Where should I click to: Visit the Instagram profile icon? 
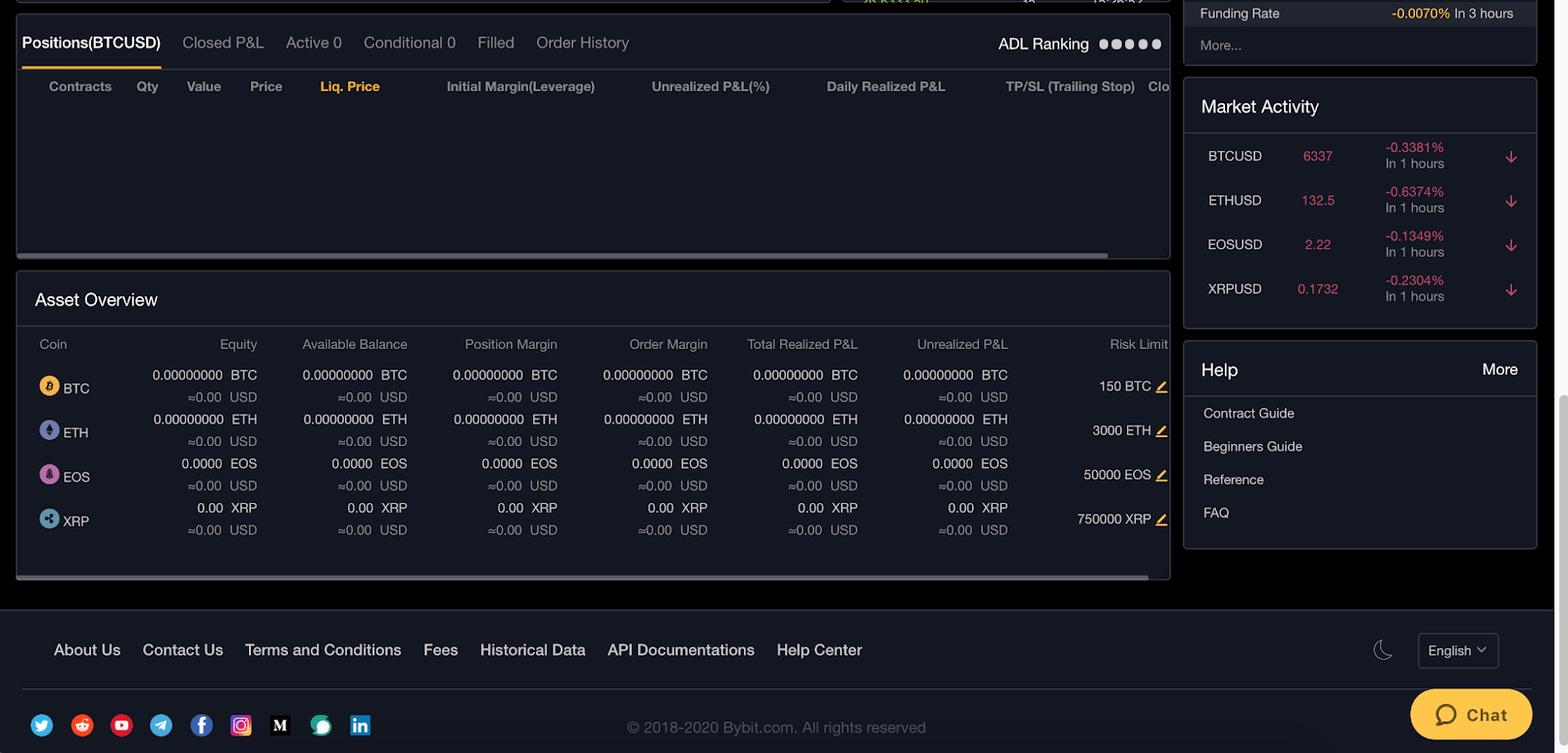click(241, 726)
